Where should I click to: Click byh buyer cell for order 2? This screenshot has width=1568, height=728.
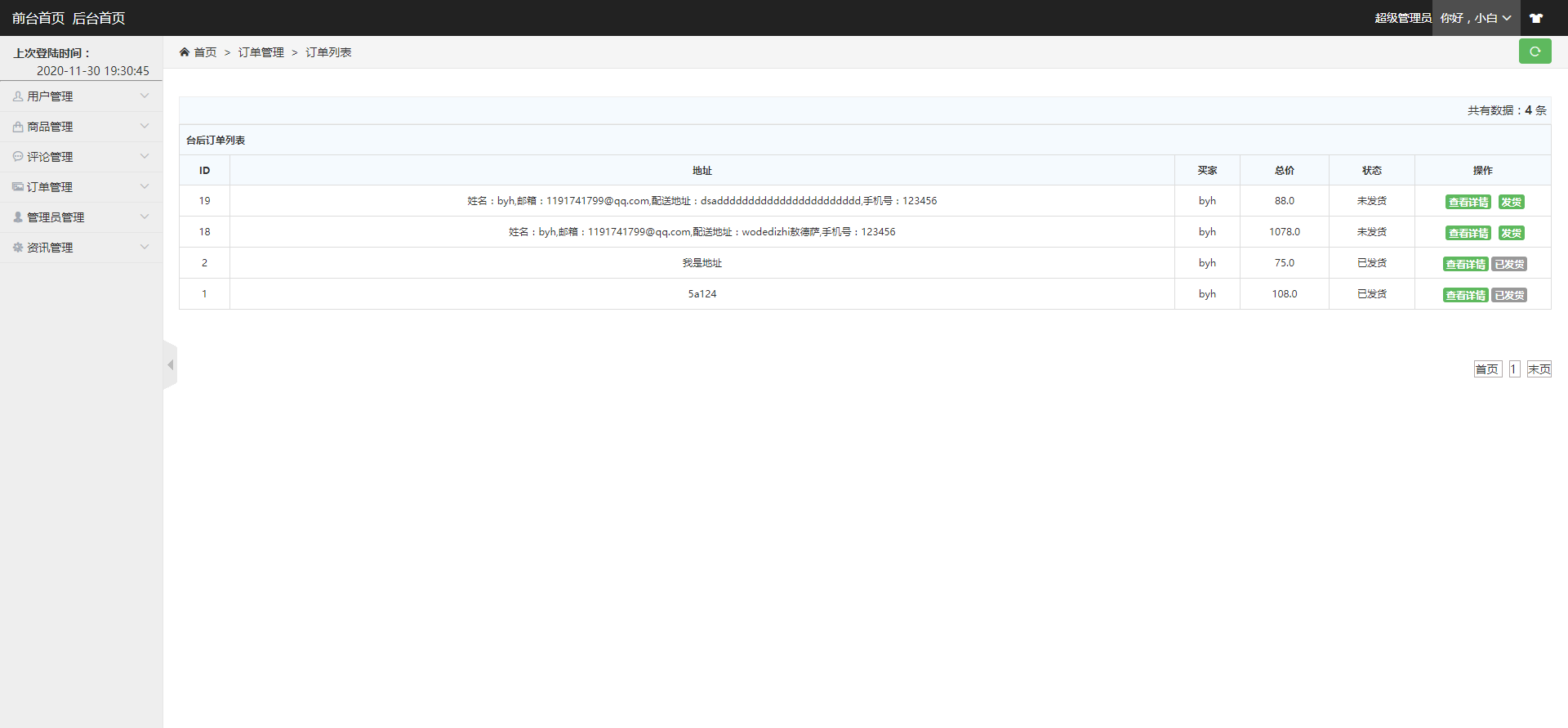click(1207, 263)
